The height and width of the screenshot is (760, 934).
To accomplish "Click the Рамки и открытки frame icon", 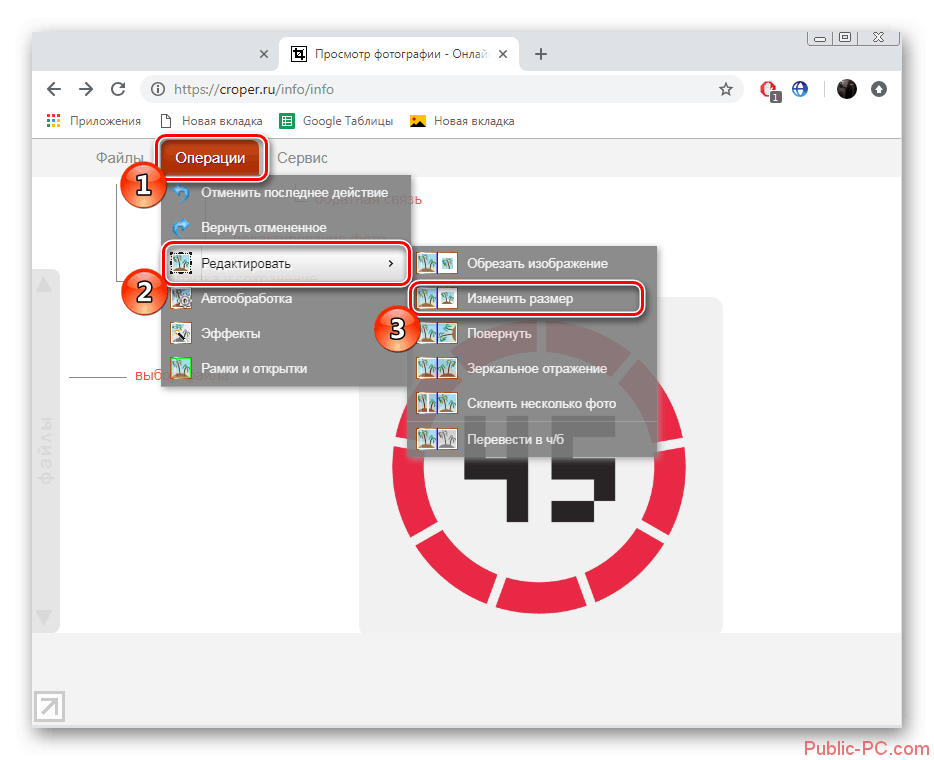I will point(181,369).
